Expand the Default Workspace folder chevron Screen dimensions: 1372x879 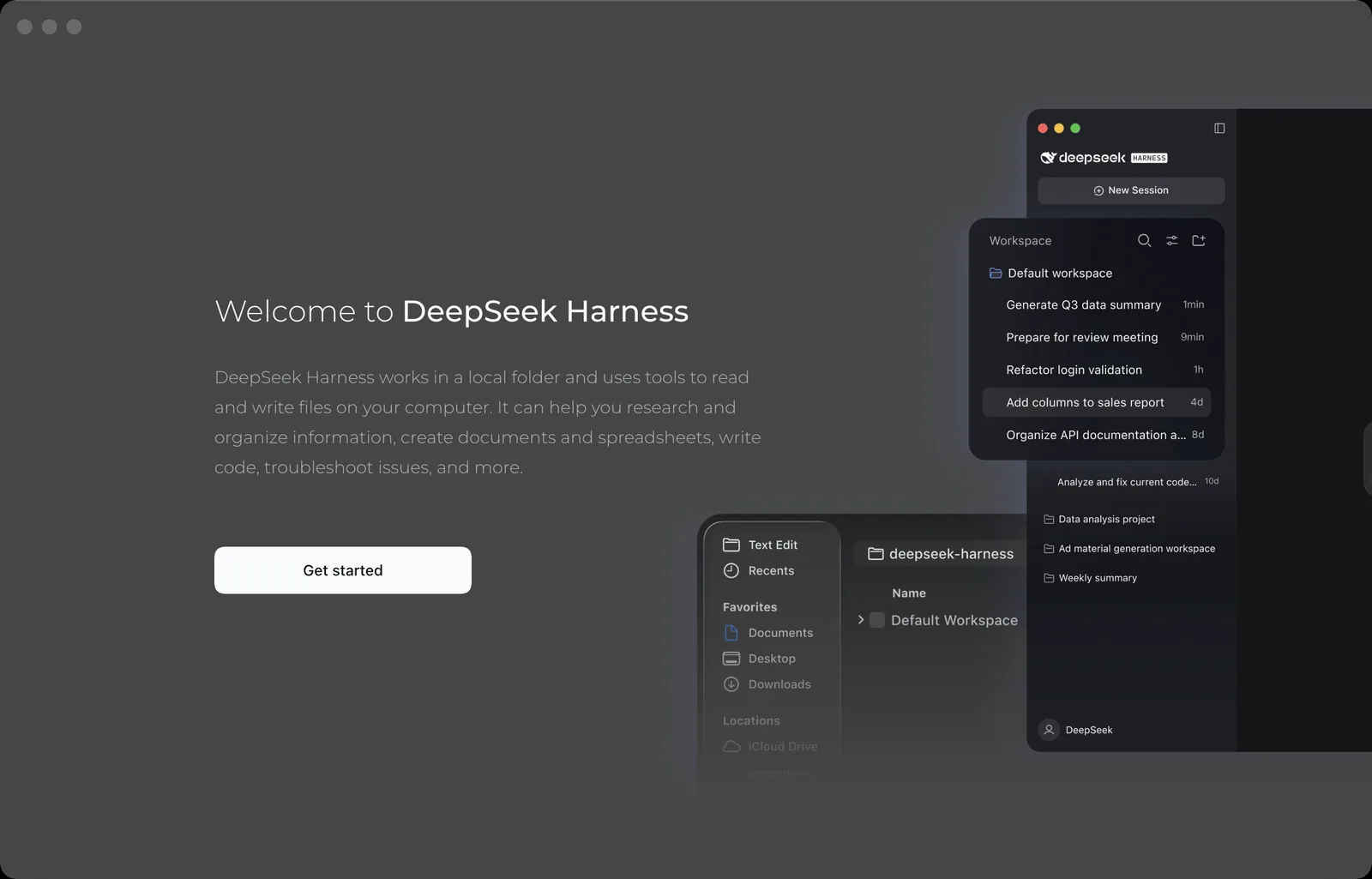(861, 620)
